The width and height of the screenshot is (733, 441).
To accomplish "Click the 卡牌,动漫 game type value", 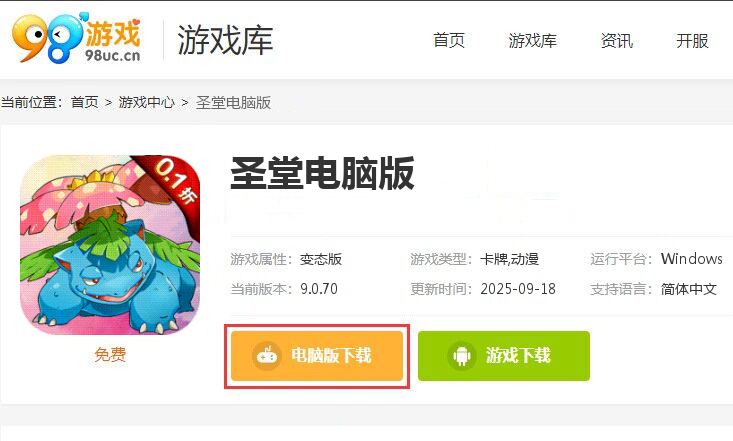I will [x=510, y=259].
